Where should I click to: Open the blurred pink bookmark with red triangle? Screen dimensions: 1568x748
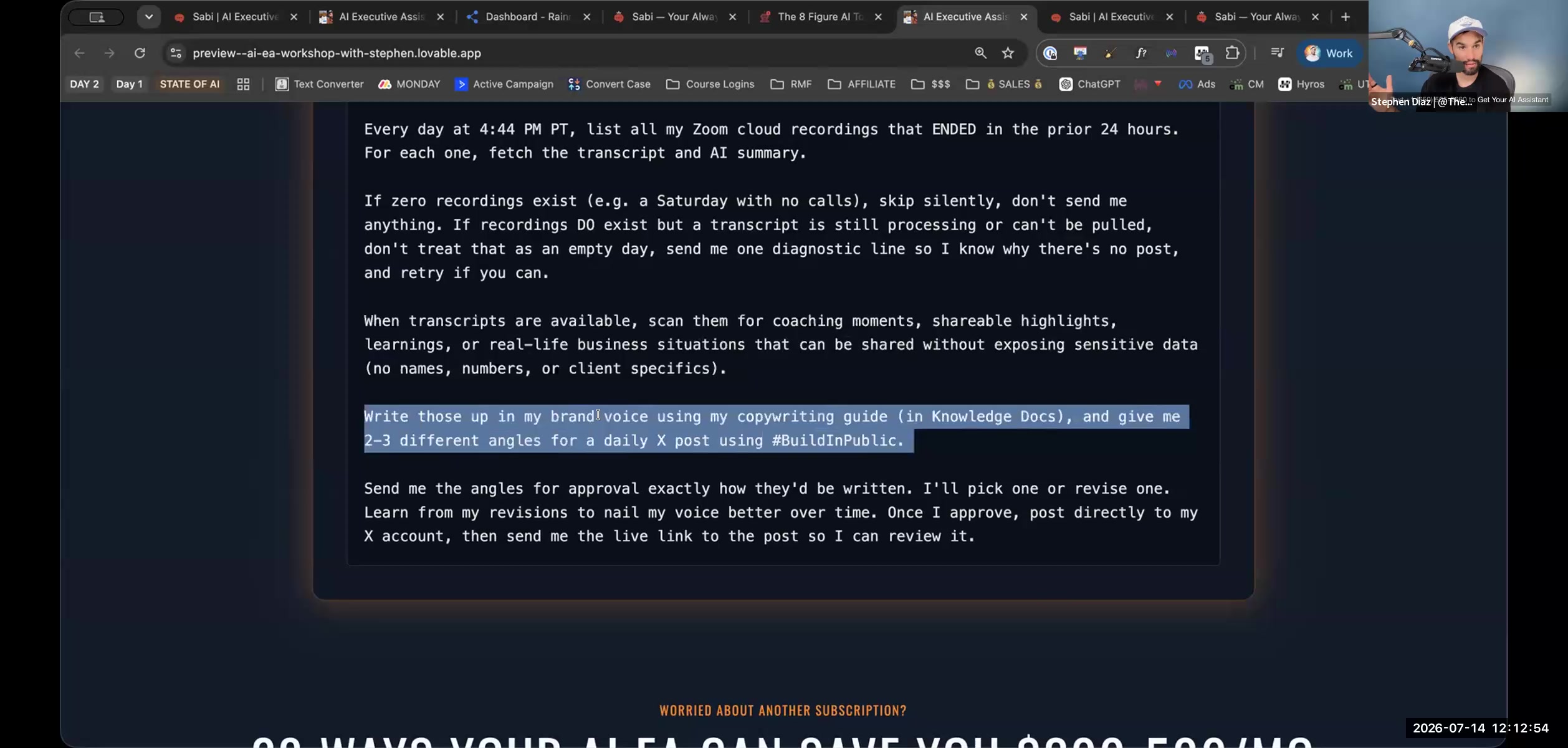(x=1148, y=84)
